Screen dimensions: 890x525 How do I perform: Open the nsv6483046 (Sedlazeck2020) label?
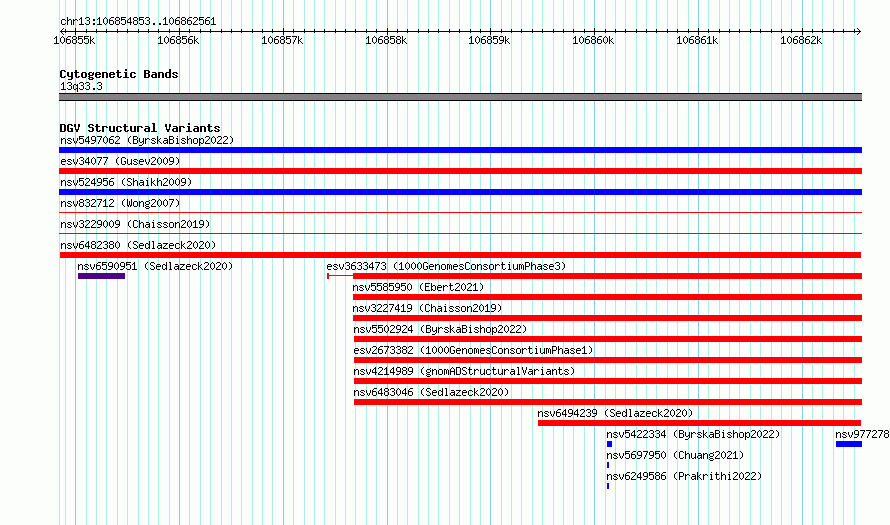click(431, 392)
